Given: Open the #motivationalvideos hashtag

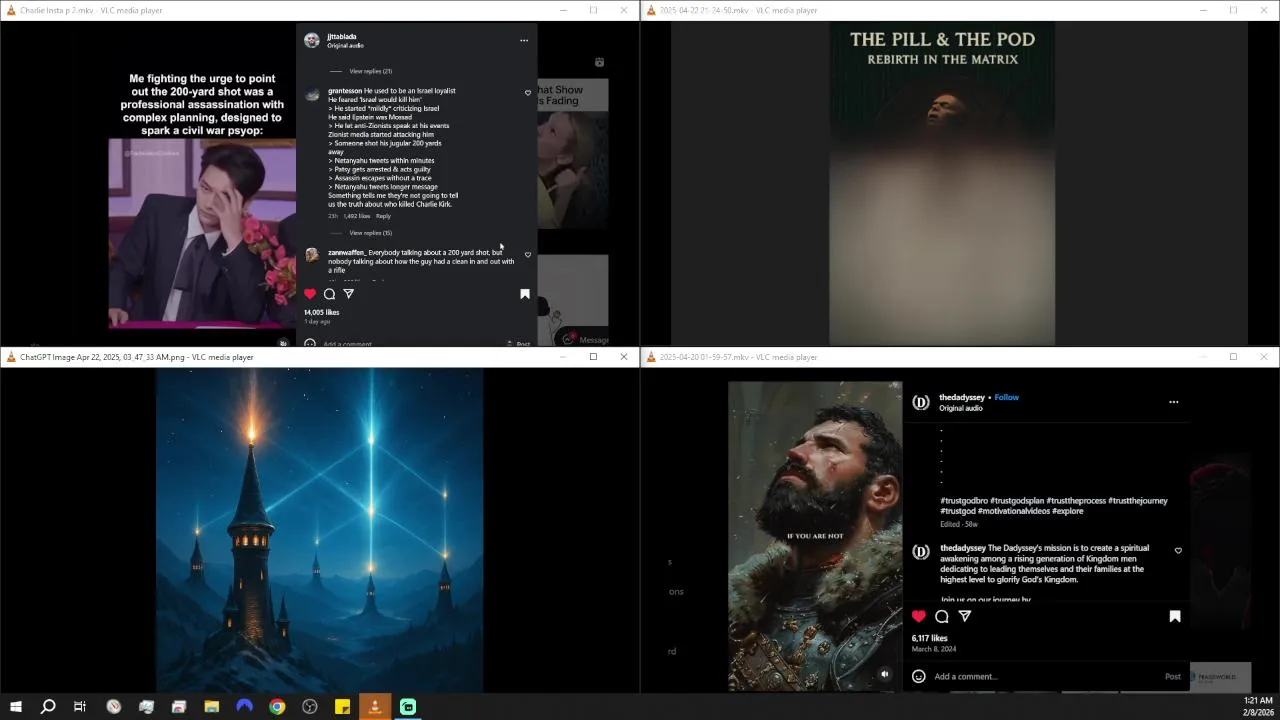Looking at the screenshot, I should tap(1015, 511).
